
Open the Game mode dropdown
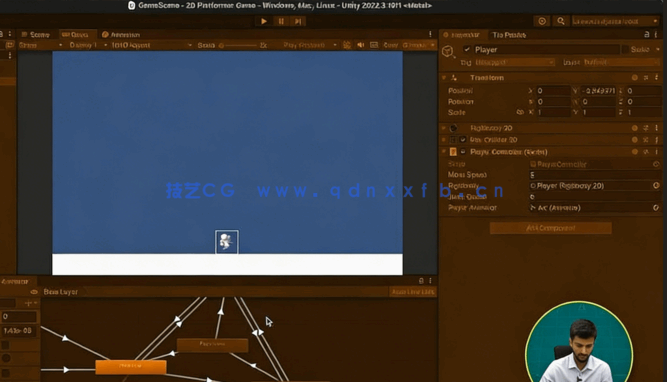click(40, 45)
